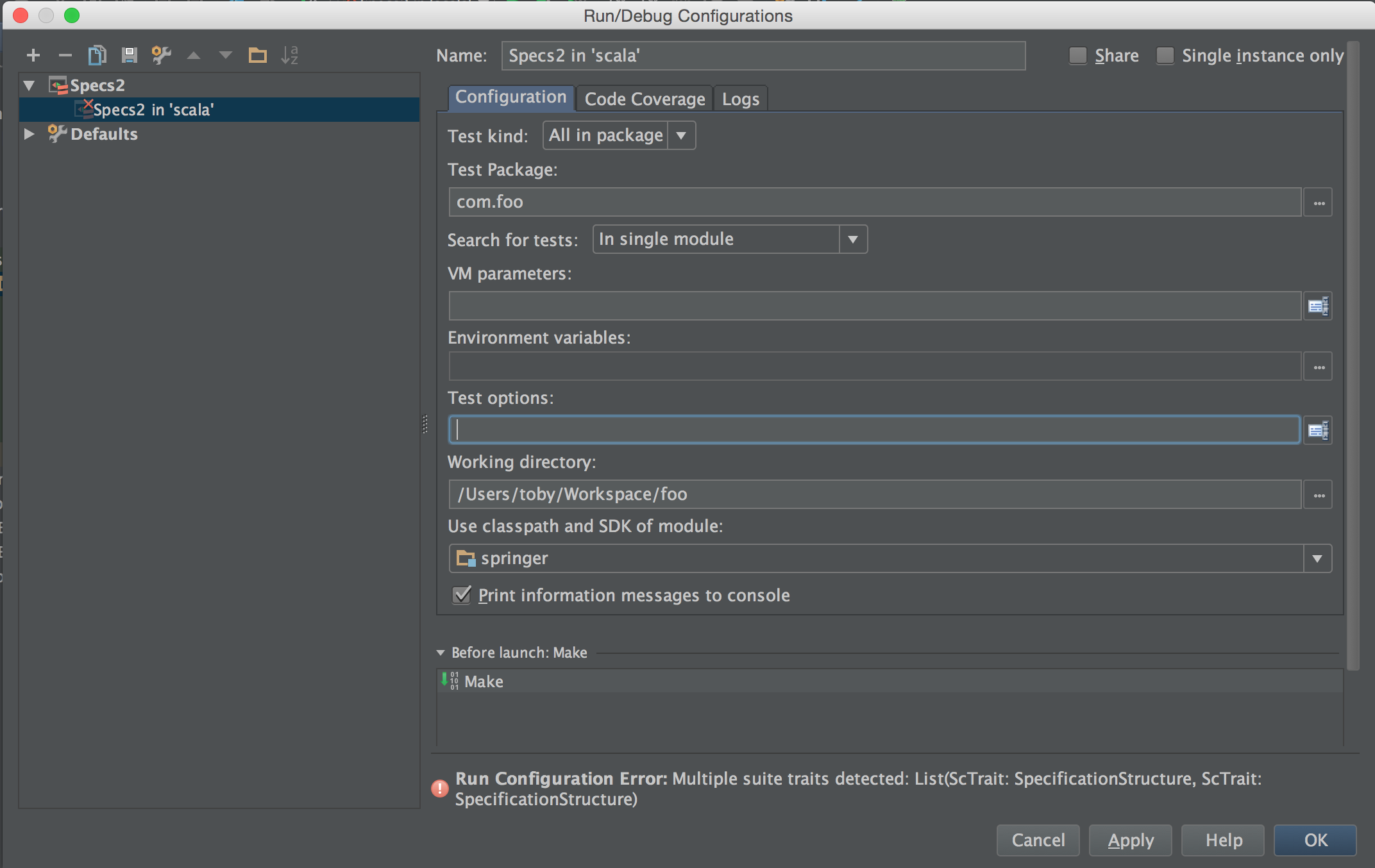The image size is (1375, 868).
Task: Open the Search for tests dropdown
Action: (x=853, y=239)
